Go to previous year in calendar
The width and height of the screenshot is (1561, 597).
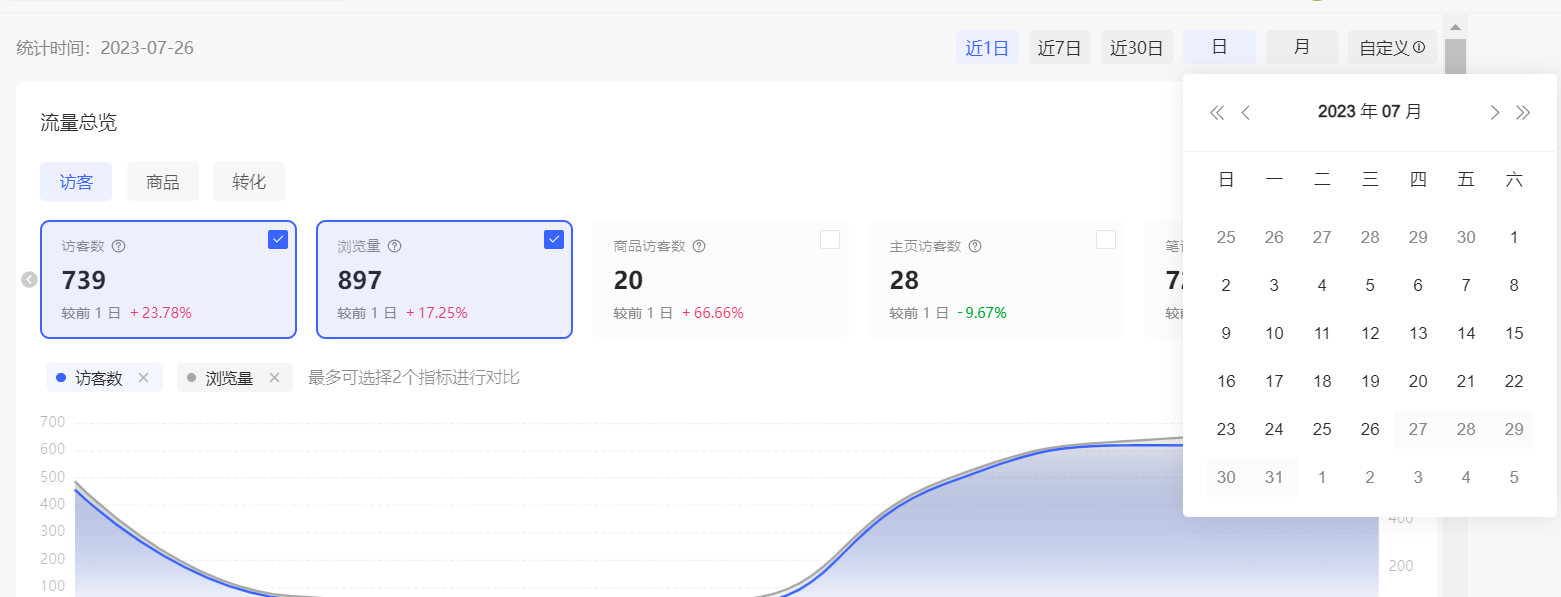1216,112
